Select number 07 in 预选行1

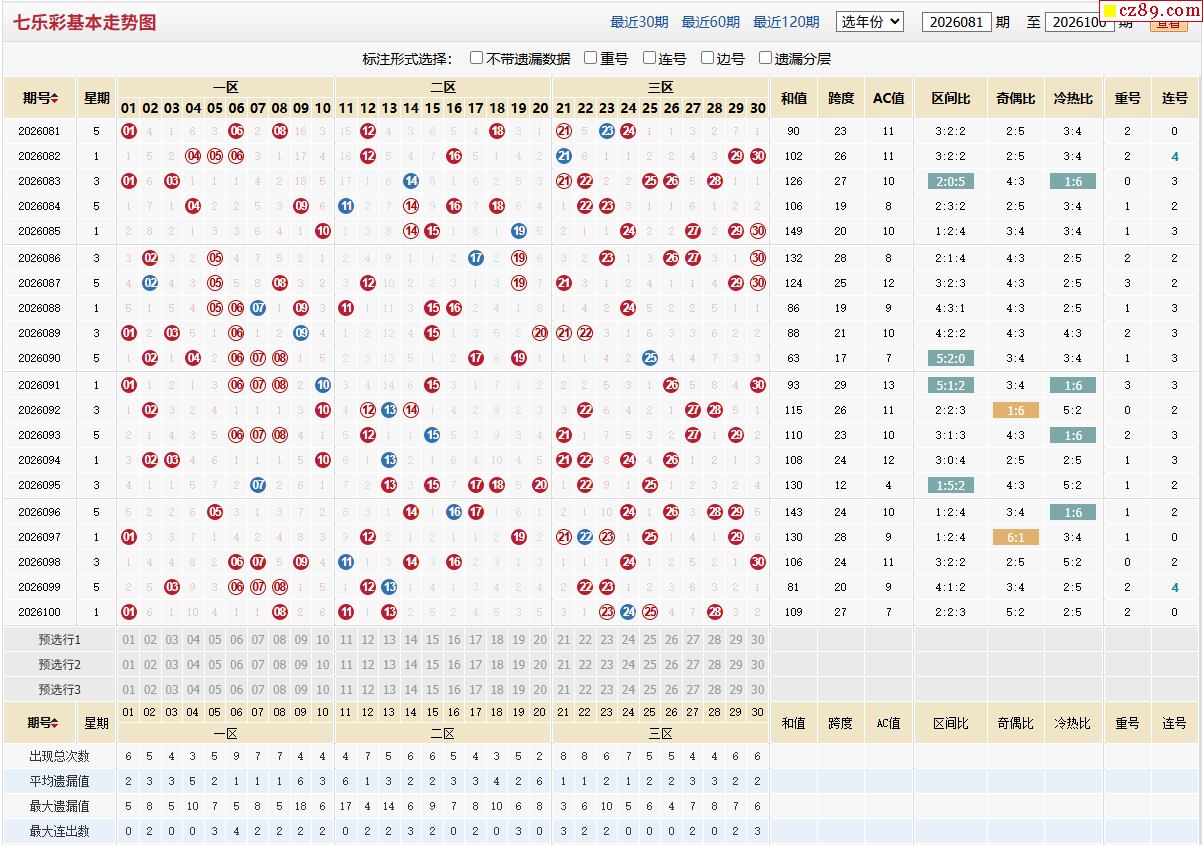tap(258, 640)
